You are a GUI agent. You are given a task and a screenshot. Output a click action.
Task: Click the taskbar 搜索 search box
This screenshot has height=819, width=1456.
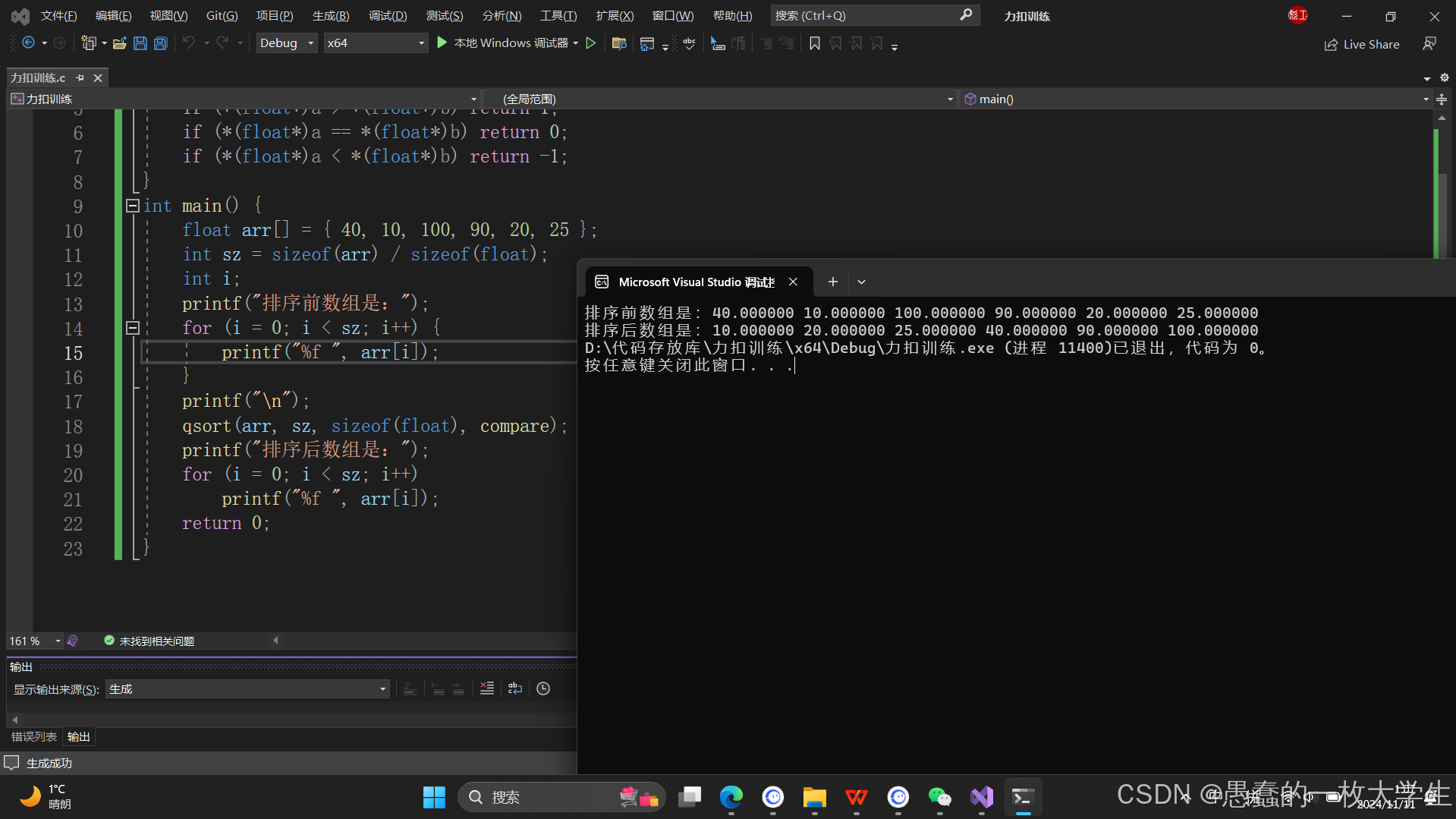point(561,797)
